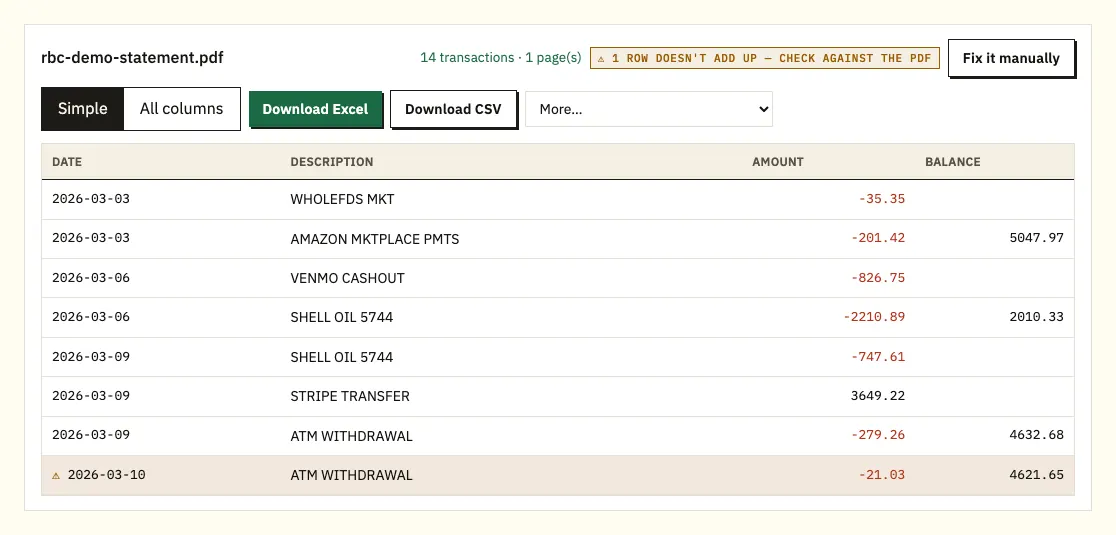Click ATM WITHDRAWAL description dated 2026-03-09
1116x535 pixels.
[x=352, y=436]
